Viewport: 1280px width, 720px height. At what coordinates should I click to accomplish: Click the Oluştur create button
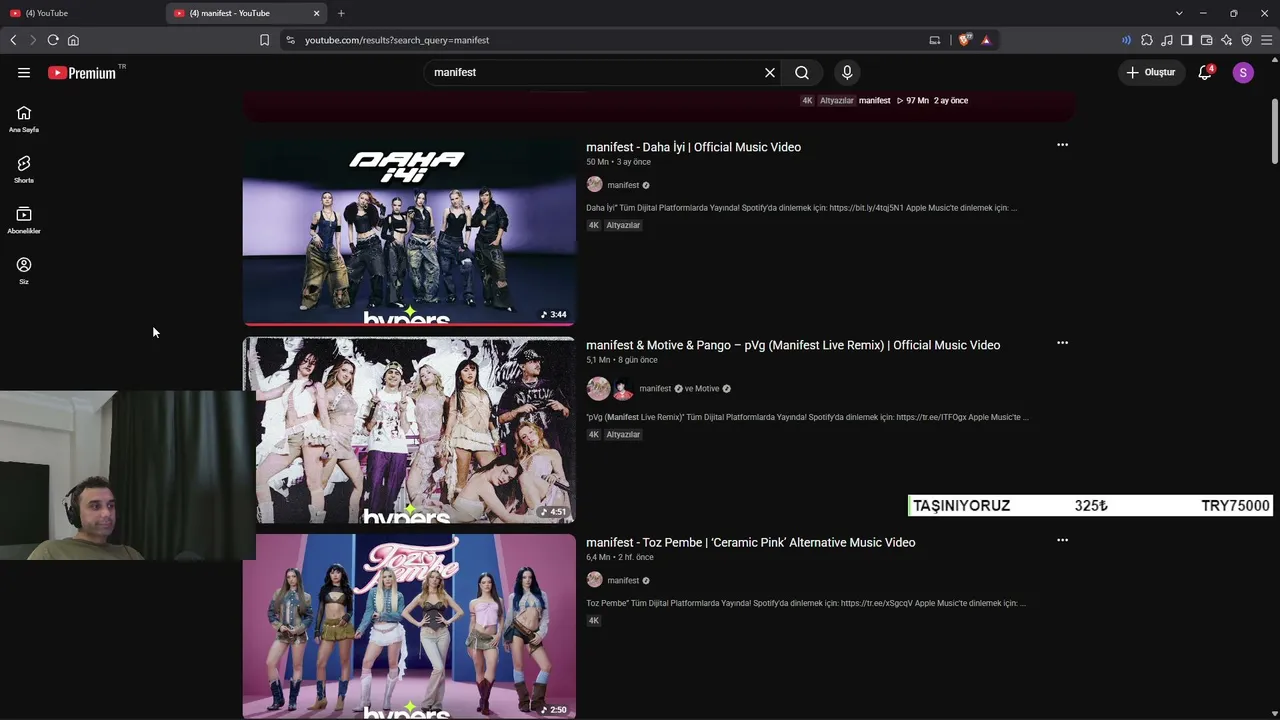click(x=1151, y=72)
